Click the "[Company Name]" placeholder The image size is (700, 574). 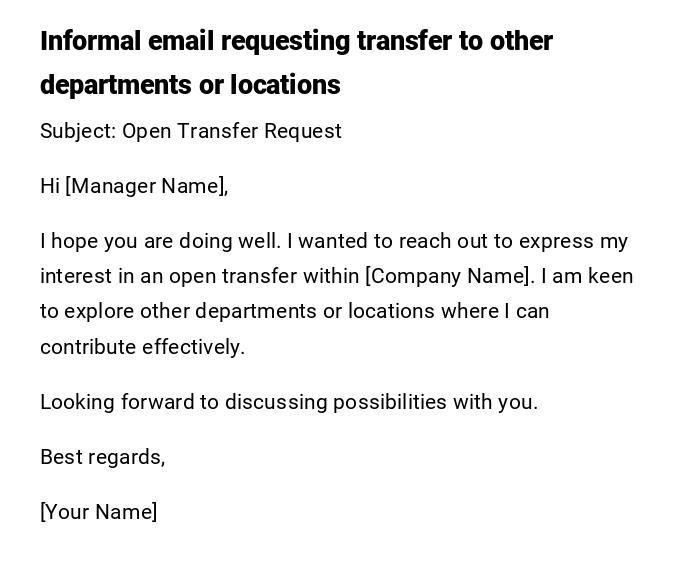coord(448,276)
